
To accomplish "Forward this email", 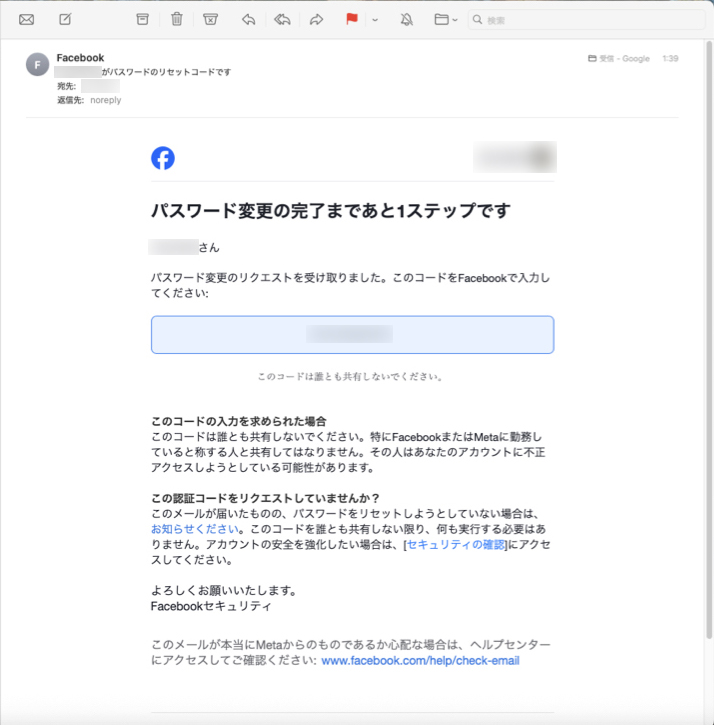I will point(316,19).
